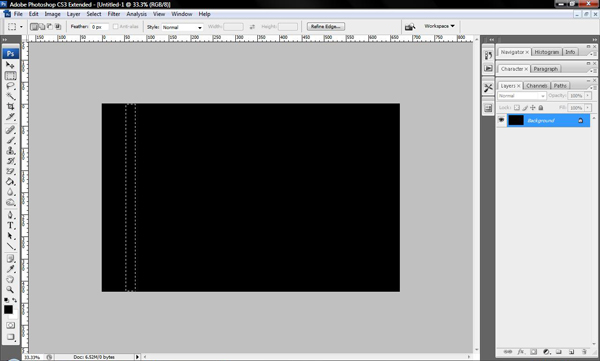Open the Layer Comps panel icon in dock
The image size is (600, 361).
(488, 108)
